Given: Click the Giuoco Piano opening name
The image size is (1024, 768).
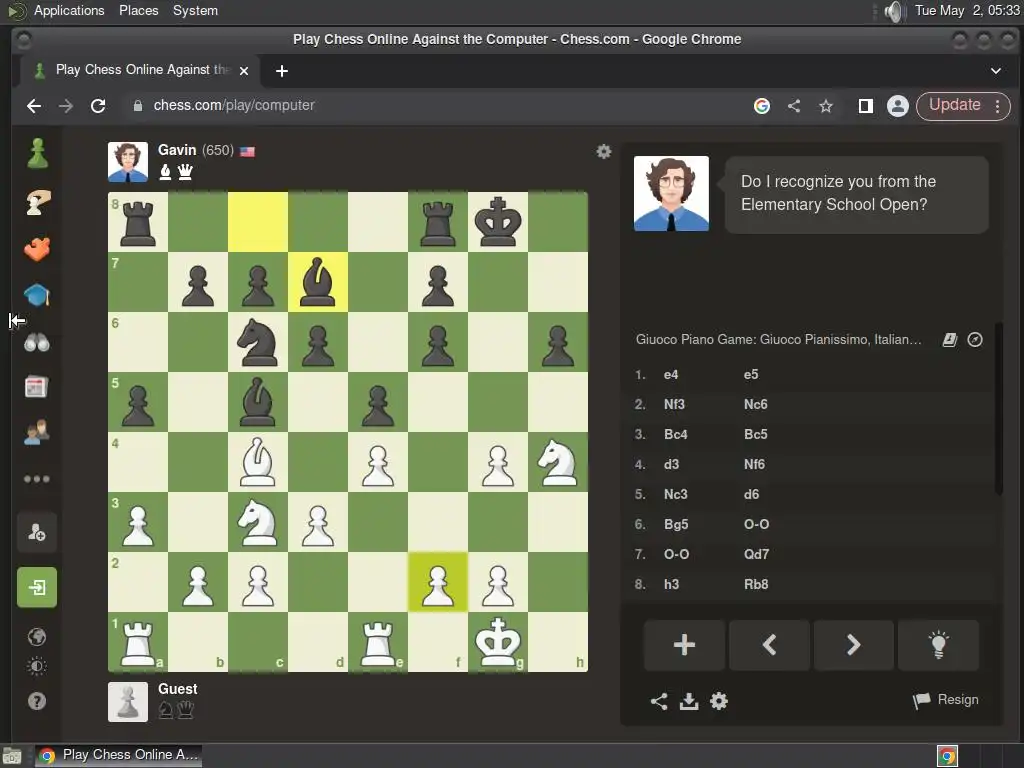Looking at the screenshot, I should pos(778,340).
